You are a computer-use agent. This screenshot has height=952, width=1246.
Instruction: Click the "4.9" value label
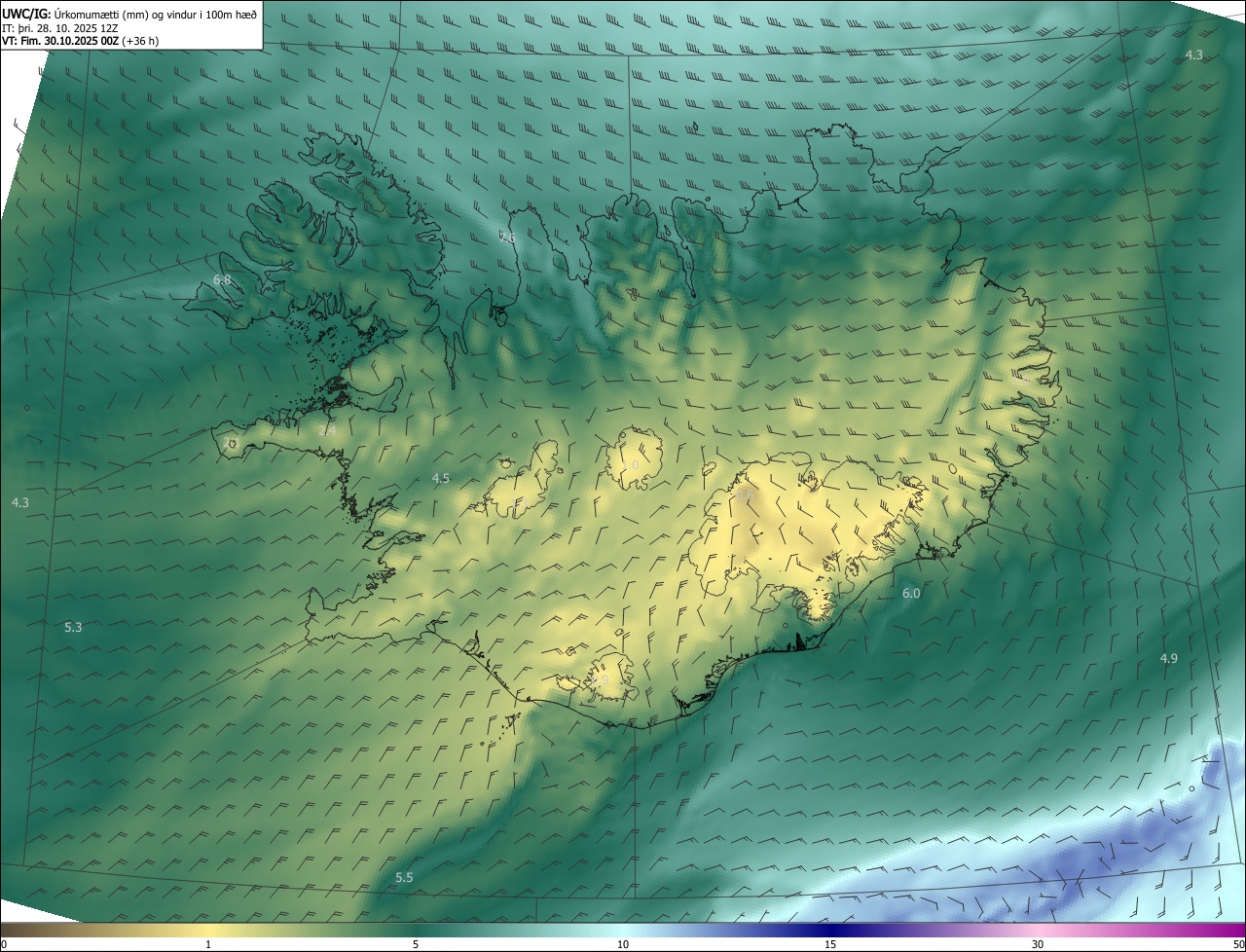(1168, 658)
